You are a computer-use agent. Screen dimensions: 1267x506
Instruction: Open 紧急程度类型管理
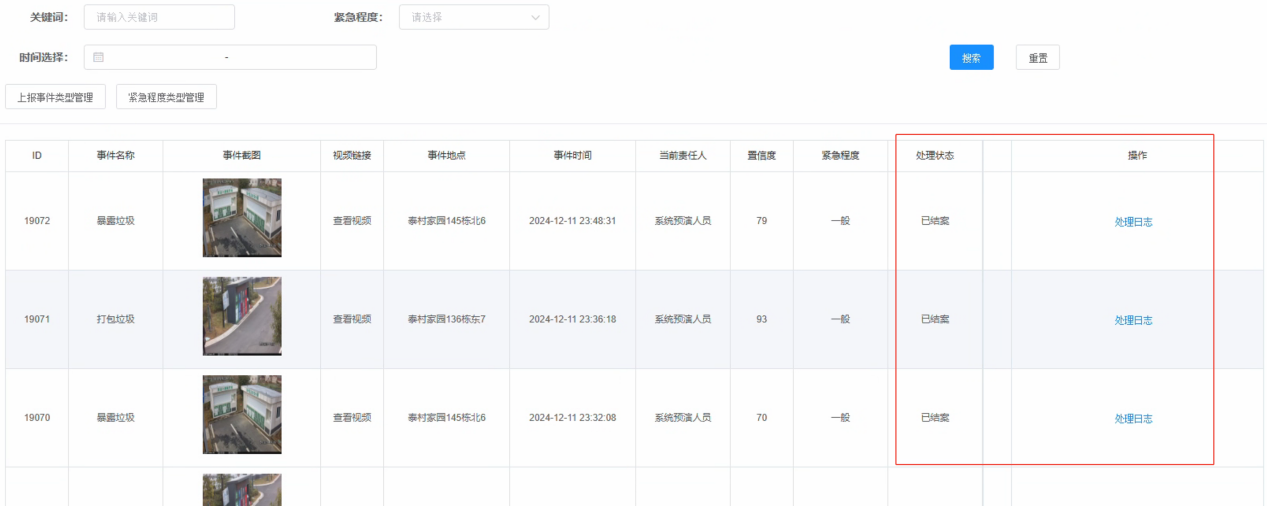[166, 97]
